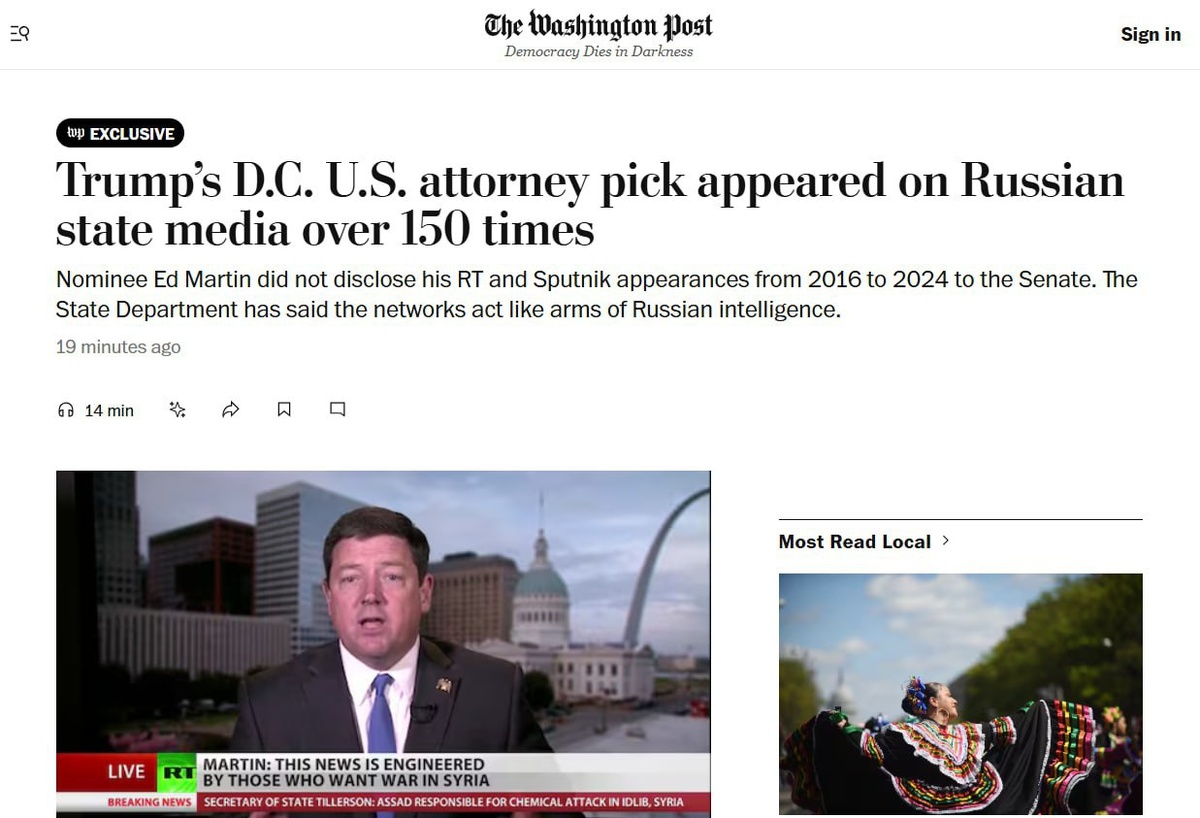This screenshot has height=818, width=1200.
Task: Click the 14 min listen duration
Action: [109, 410]
